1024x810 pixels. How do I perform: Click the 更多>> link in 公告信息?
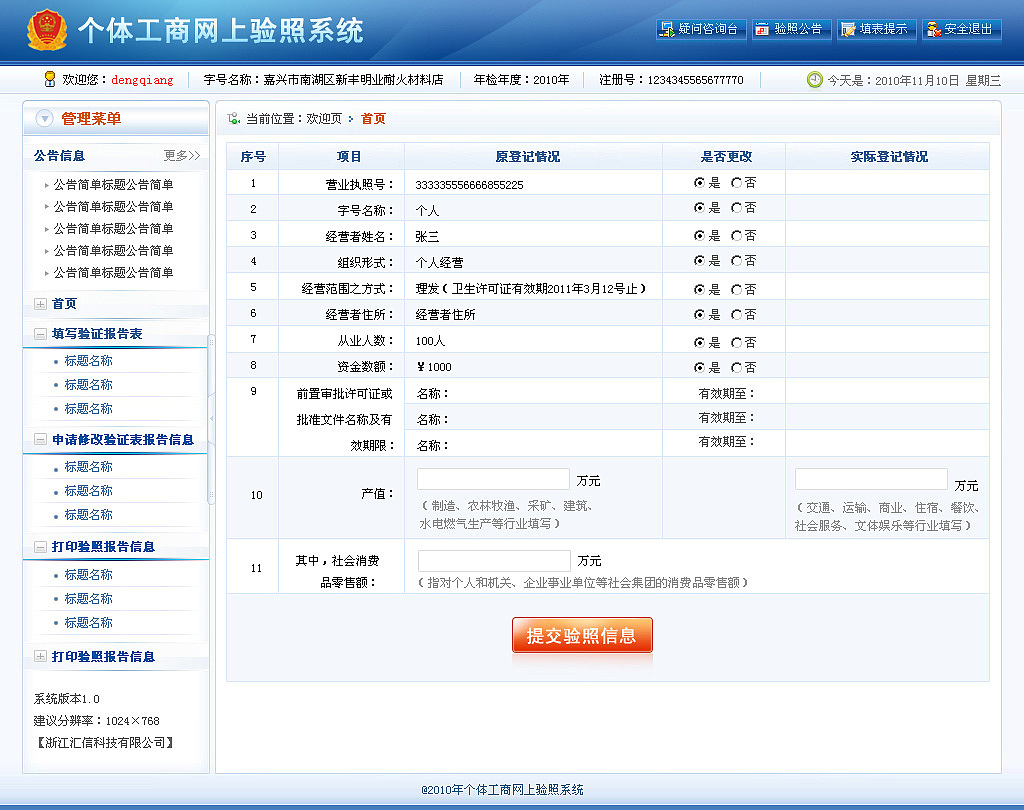pos(182,155)
